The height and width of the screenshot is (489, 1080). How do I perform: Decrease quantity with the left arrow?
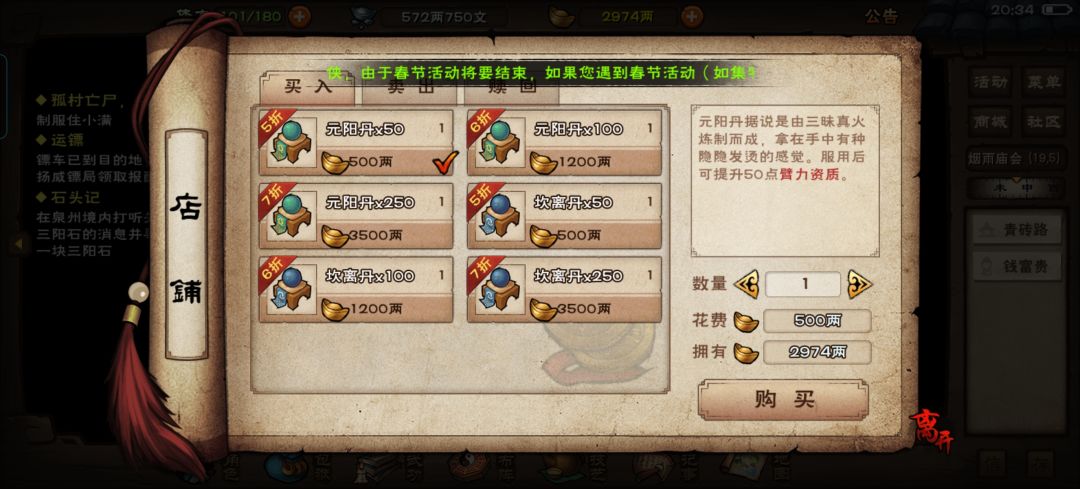(x=746, y=284)
